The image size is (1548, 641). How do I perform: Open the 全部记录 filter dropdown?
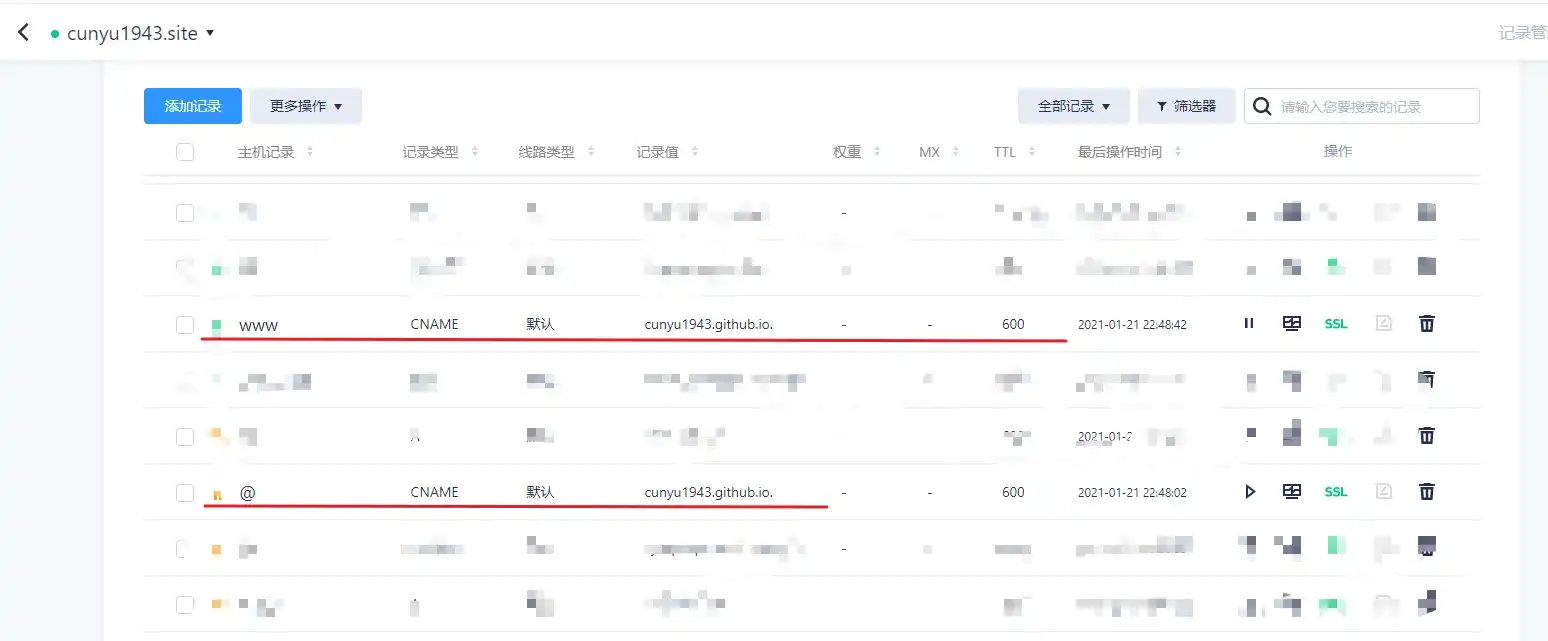tap(1074, 106)
